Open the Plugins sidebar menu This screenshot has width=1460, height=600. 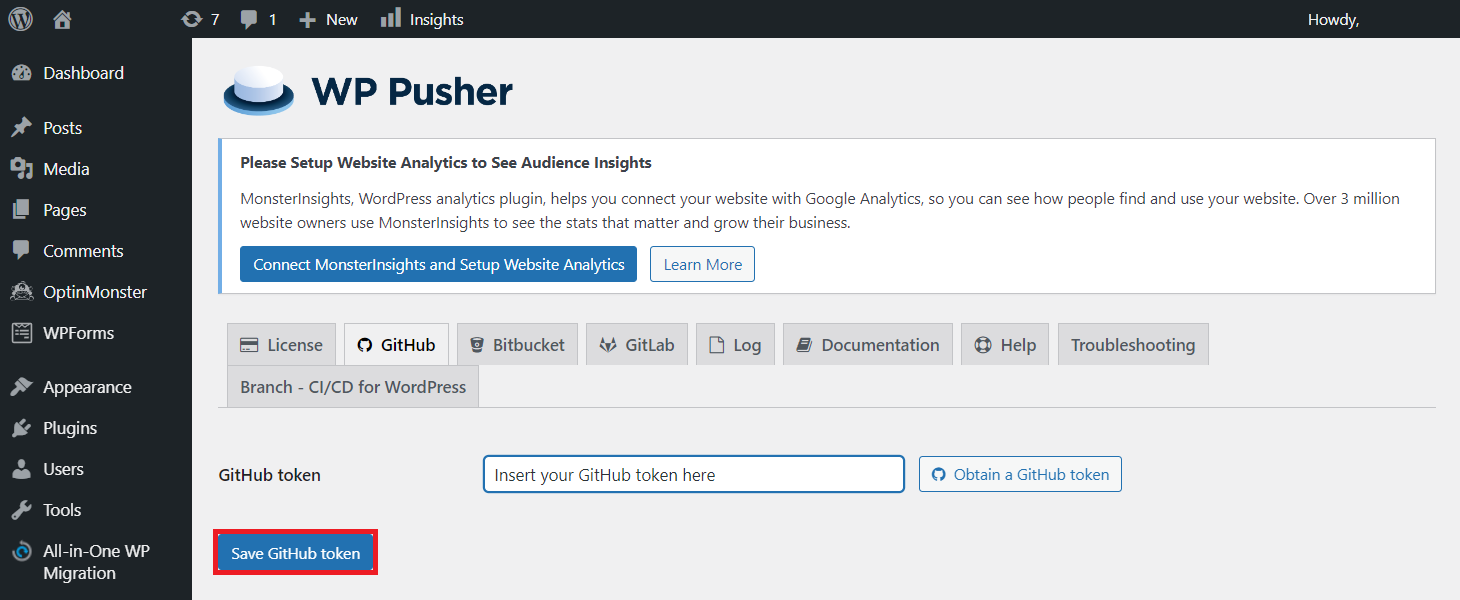coord(70,428)
